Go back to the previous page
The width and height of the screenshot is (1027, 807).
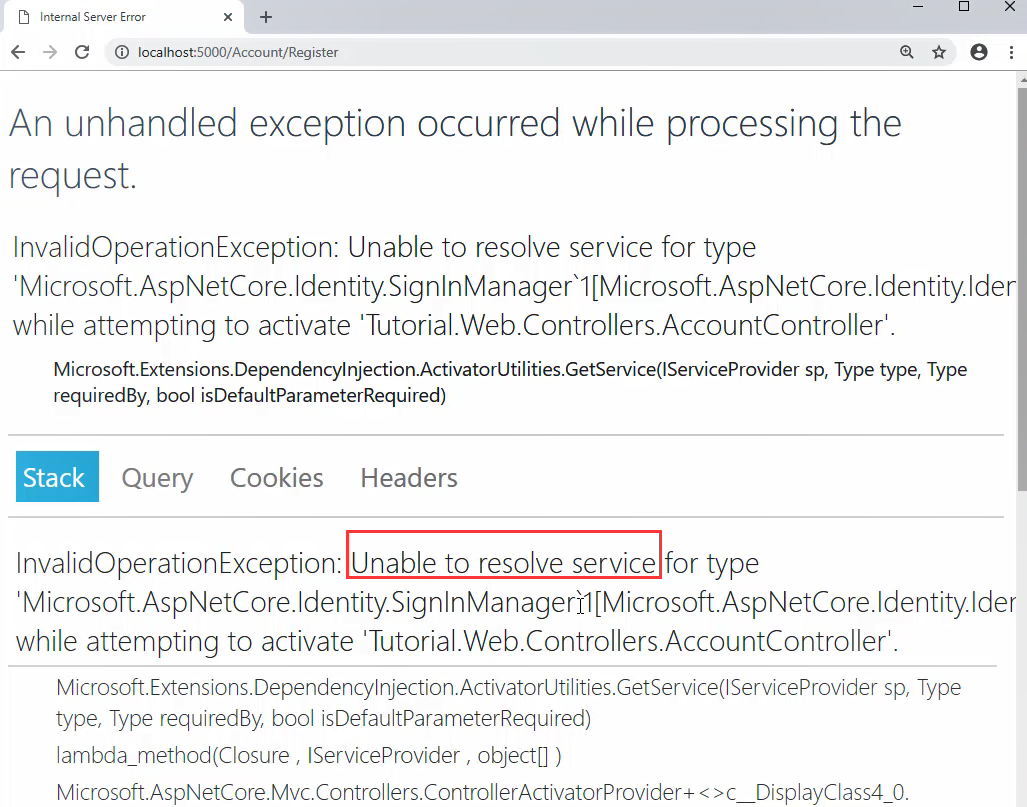click(18, 52)
